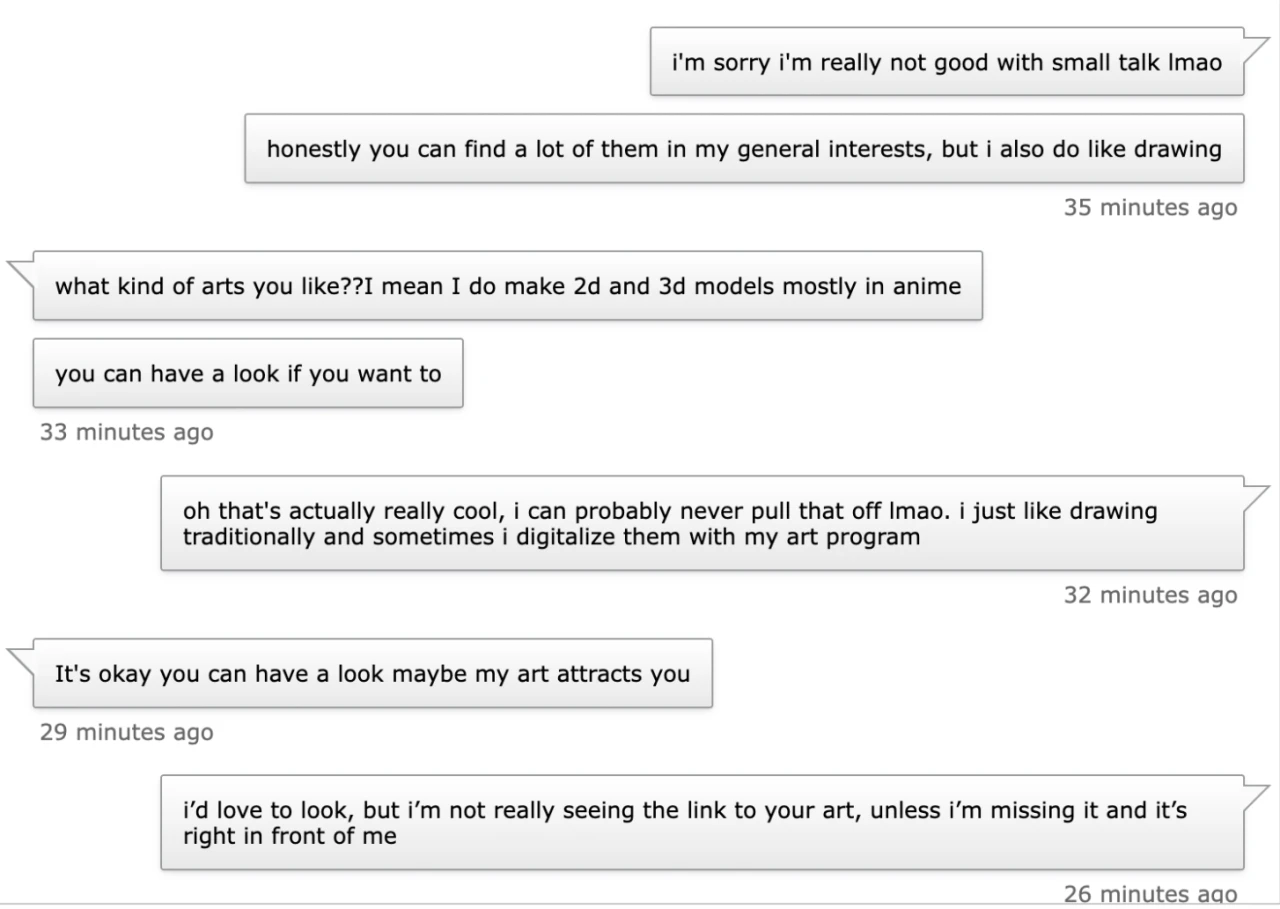Screen dimensions: 1280x909
Task: Select the "what kind of arts you like" message
Action: 507,287
